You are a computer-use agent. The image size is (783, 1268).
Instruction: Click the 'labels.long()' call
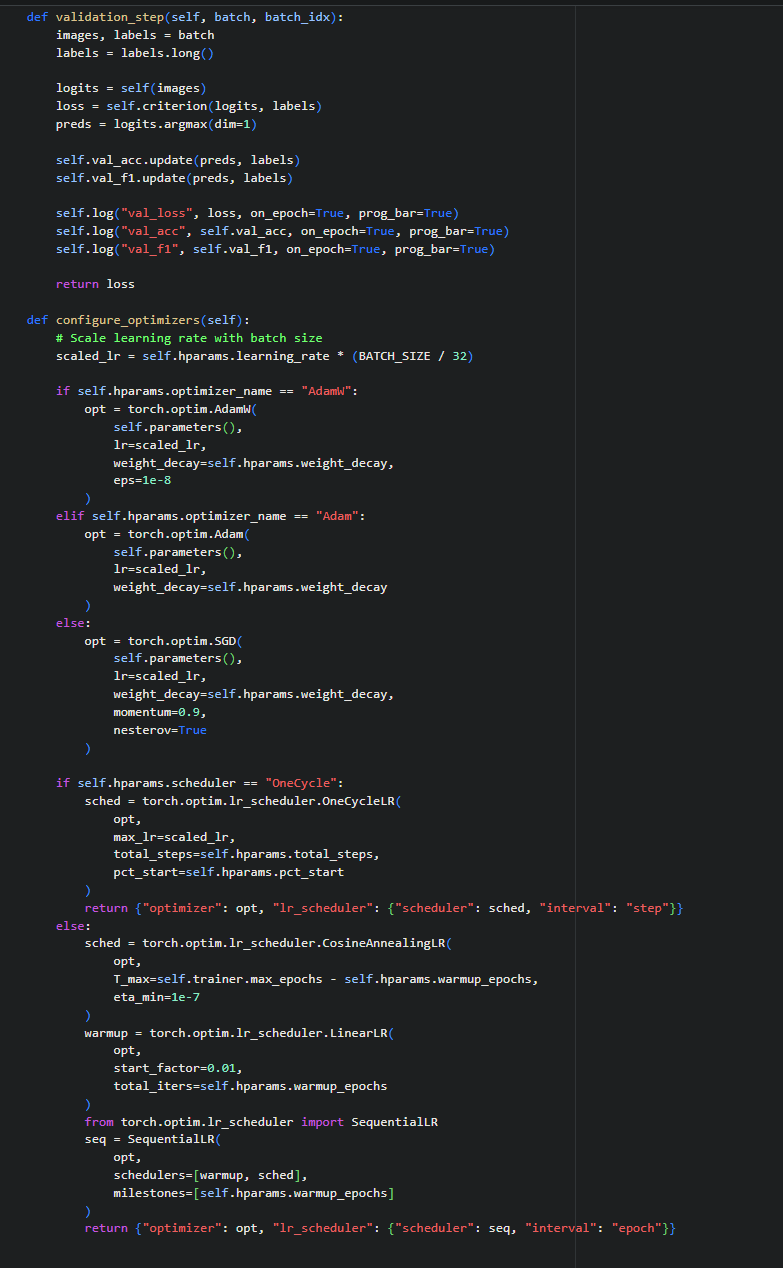[x=168, y=53]
